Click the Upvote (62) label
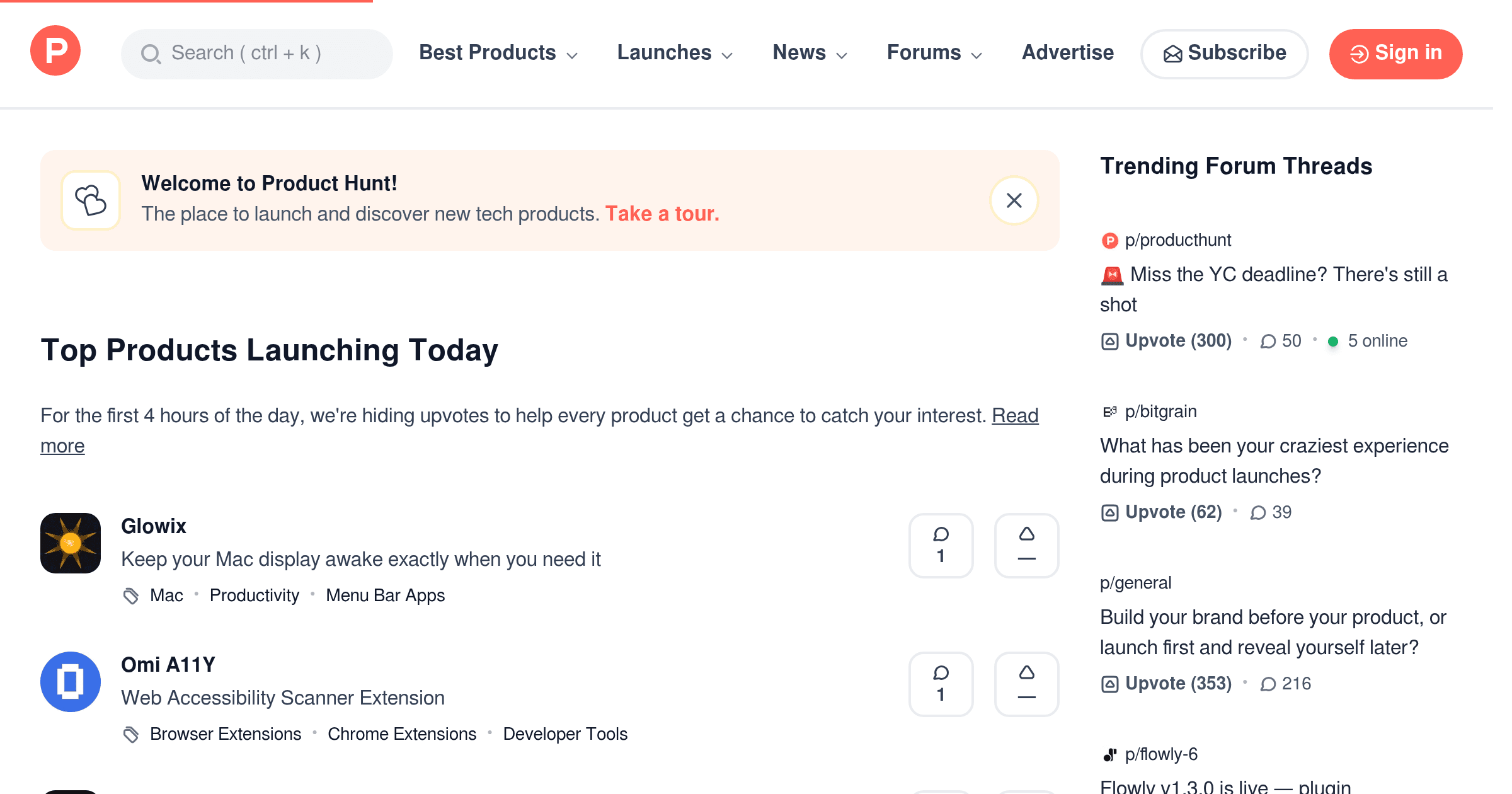The image size is (1512, 794). [1174, 512]
